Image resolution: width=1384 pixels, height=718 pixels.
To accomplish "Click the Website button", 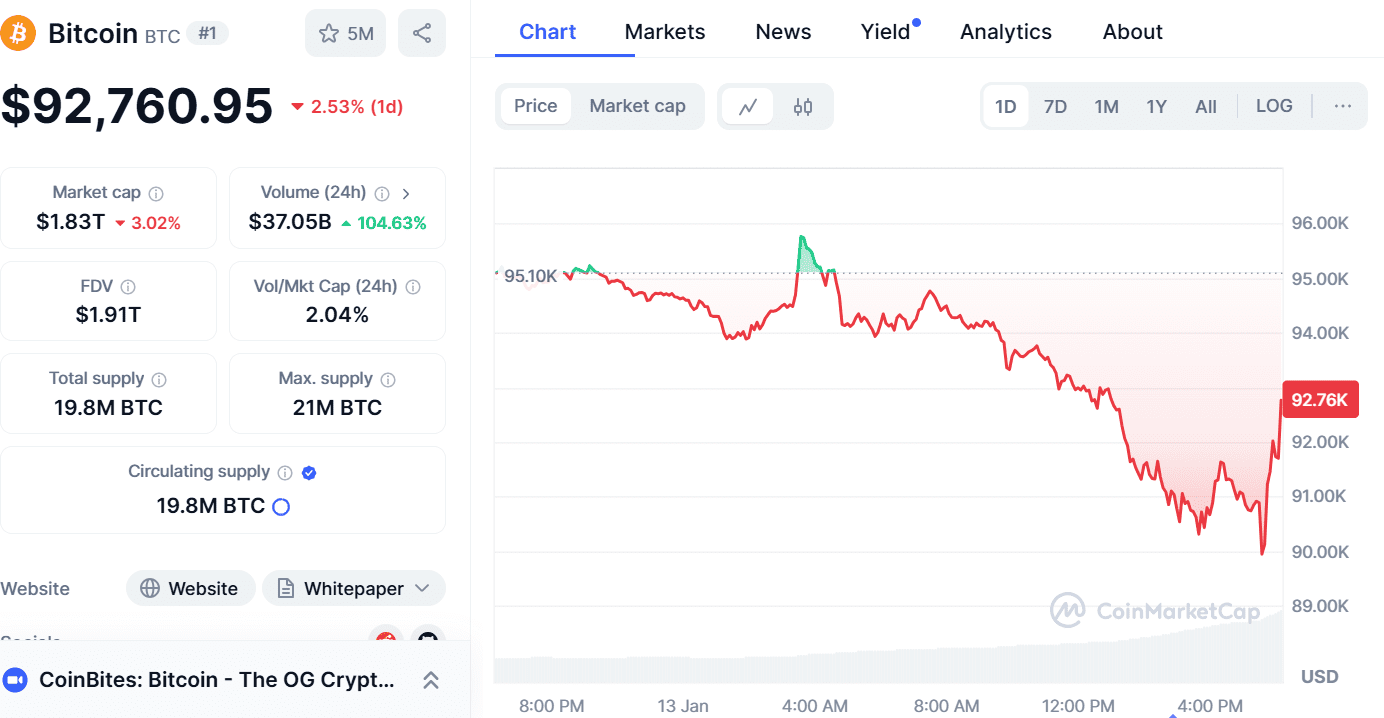I will pyautogui.click(x=190, y=588).
